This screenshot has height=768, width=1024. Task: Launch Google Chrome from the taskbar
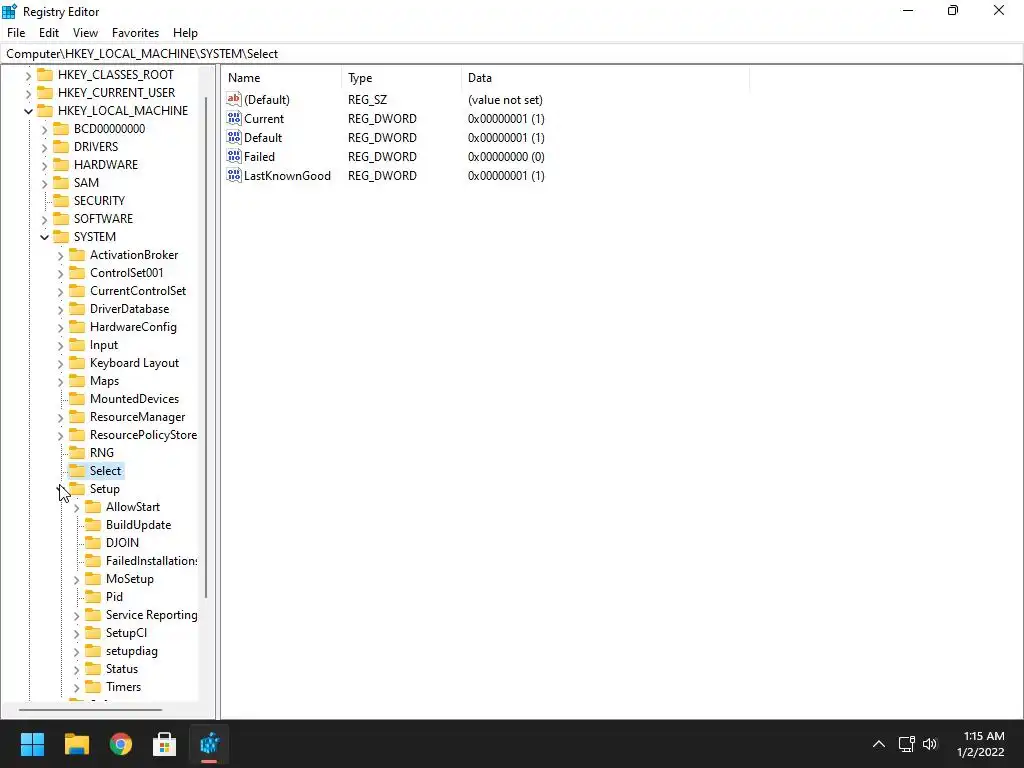[121, 744]
